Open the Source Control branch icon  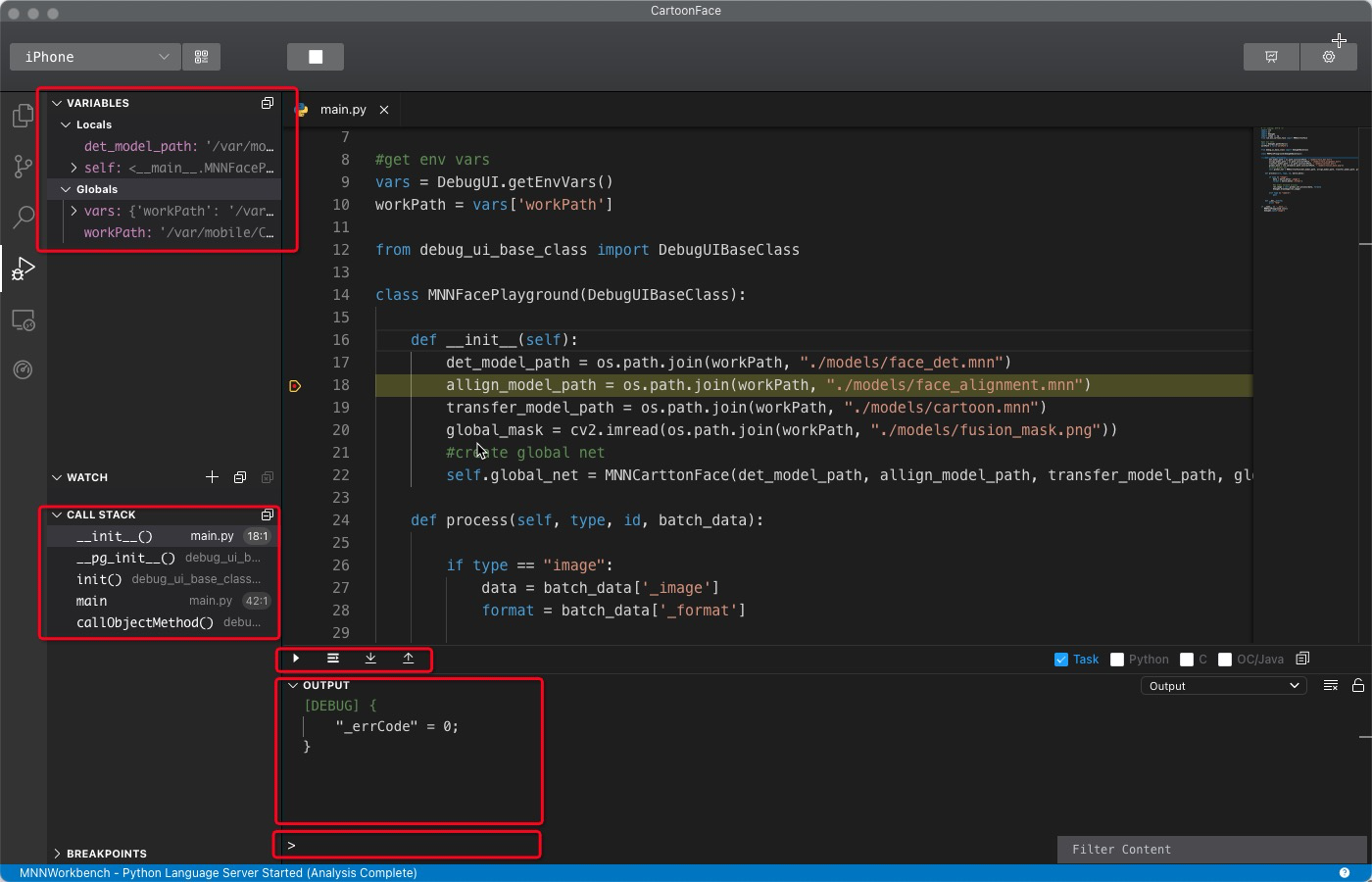click(23, 167)
